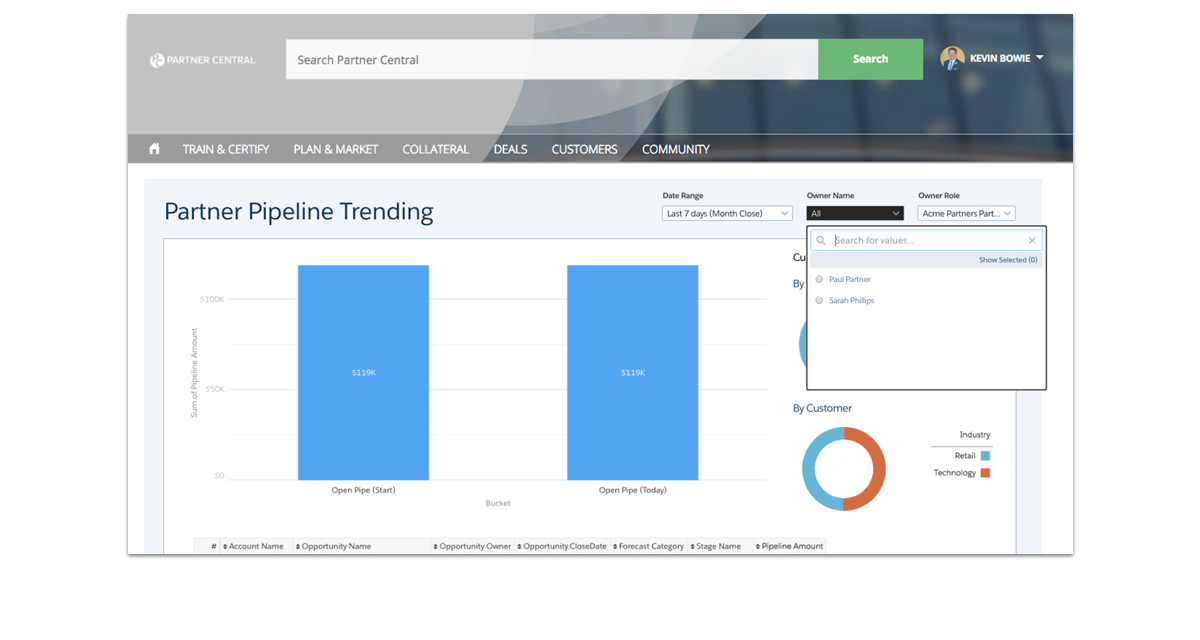Select the Sarah Phillips radio option
1200x640 pixels.
[x=820, y=300]
